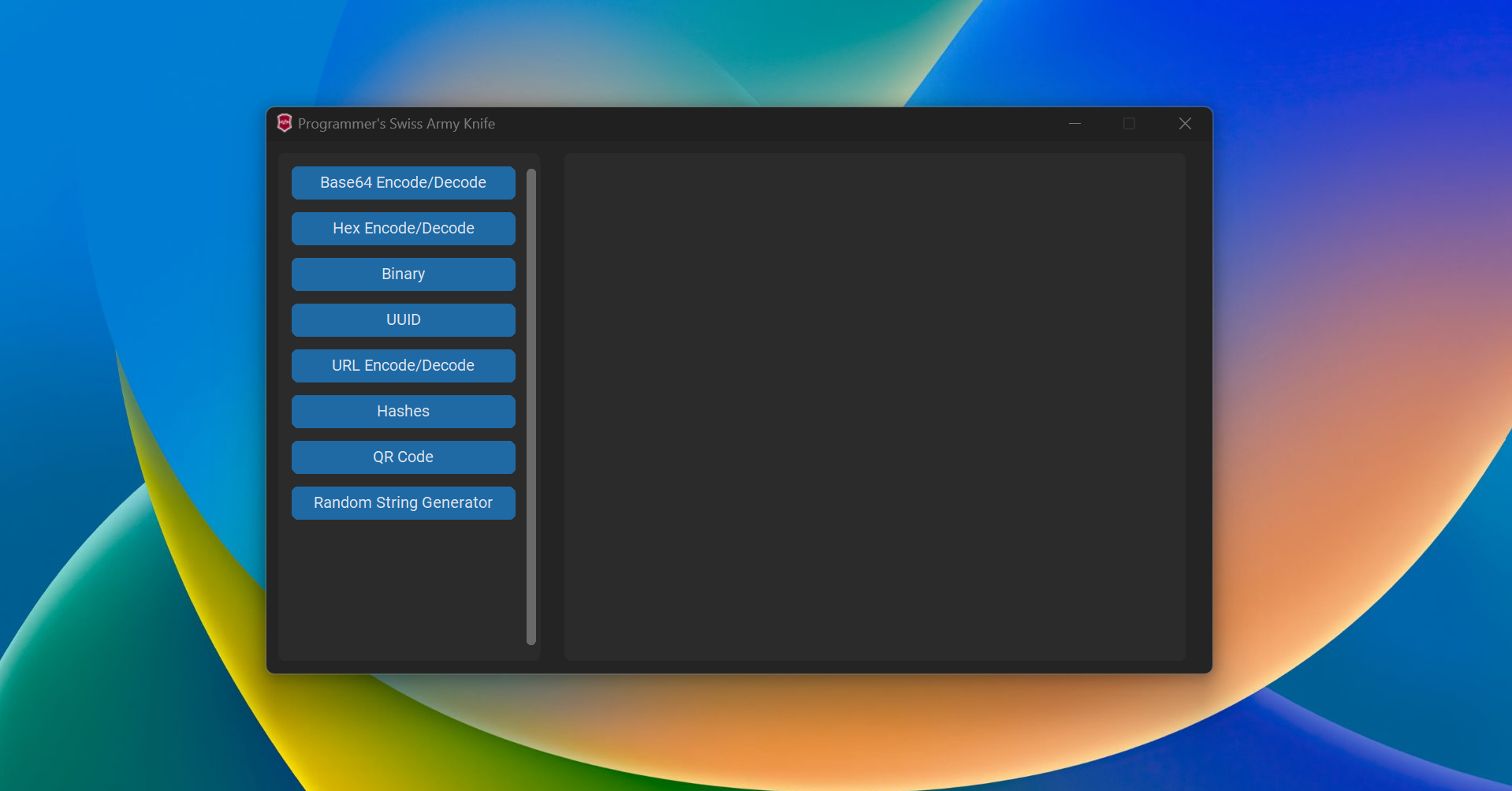Open the UUID generator
The height and width of the screenshot is (791, 1512).
point(403,320)
